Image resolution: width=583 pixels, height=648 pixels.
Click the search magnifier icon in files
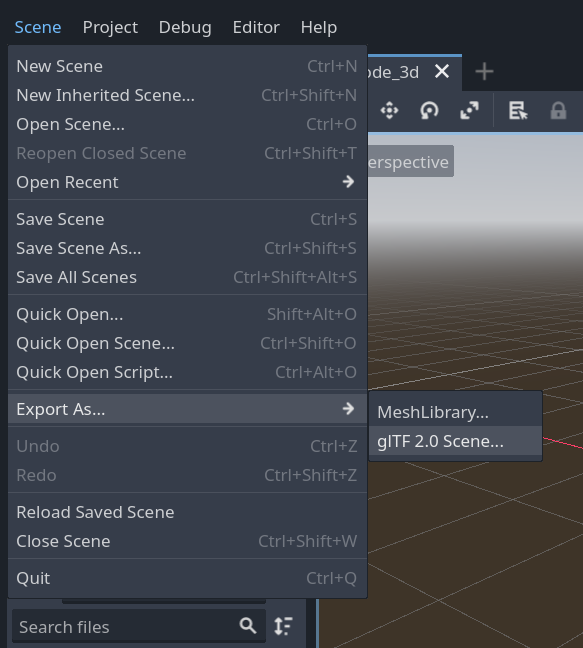[247, 626]
